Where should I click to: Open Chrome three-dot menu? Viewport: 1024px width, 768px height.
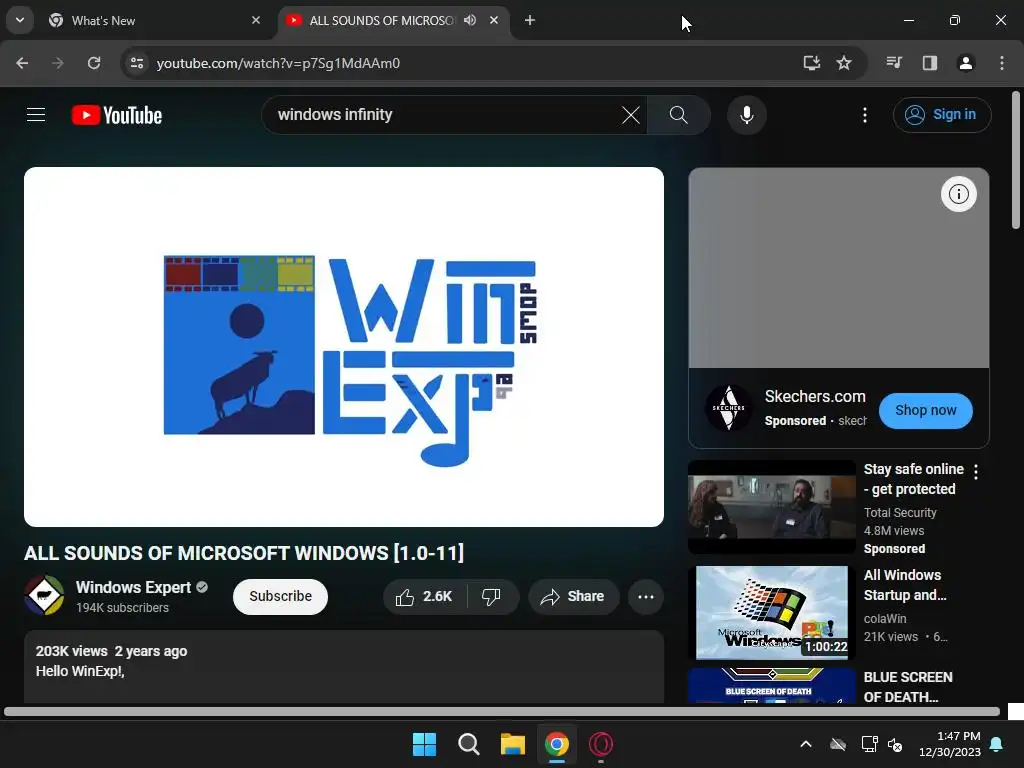tap(1002, 63)
